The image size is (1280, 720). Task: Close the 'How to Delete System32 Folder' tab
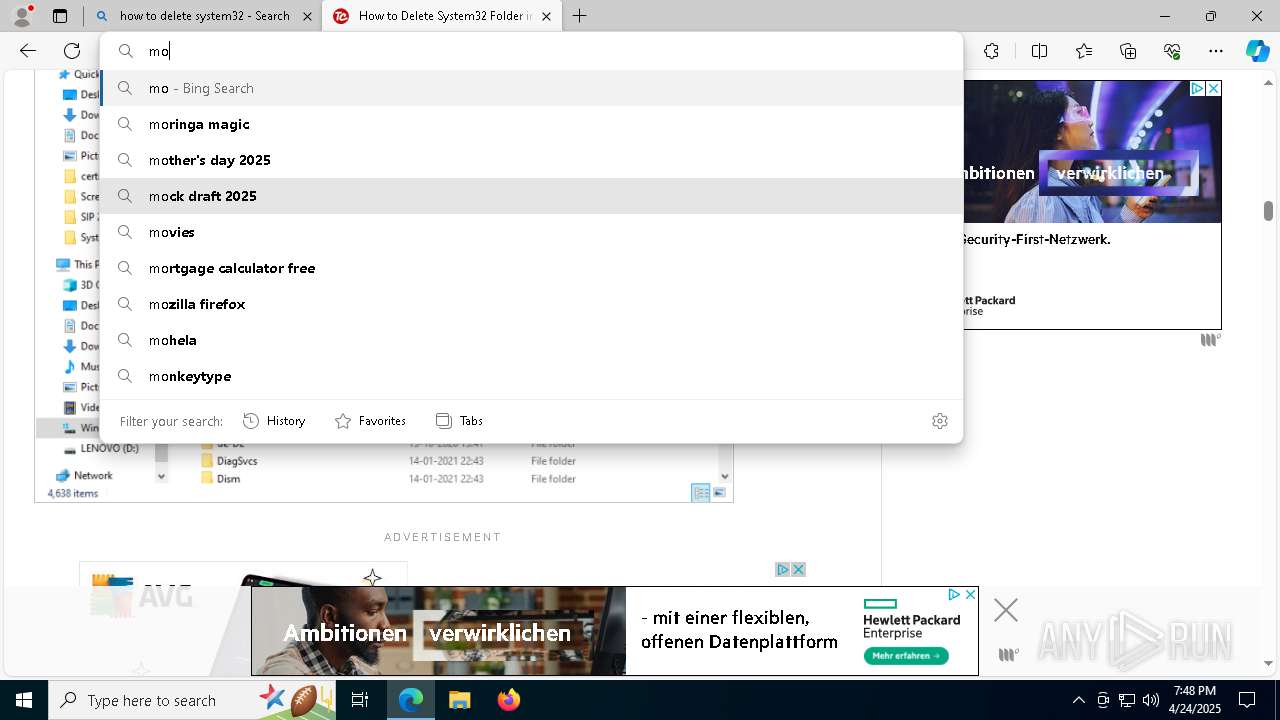546,16
